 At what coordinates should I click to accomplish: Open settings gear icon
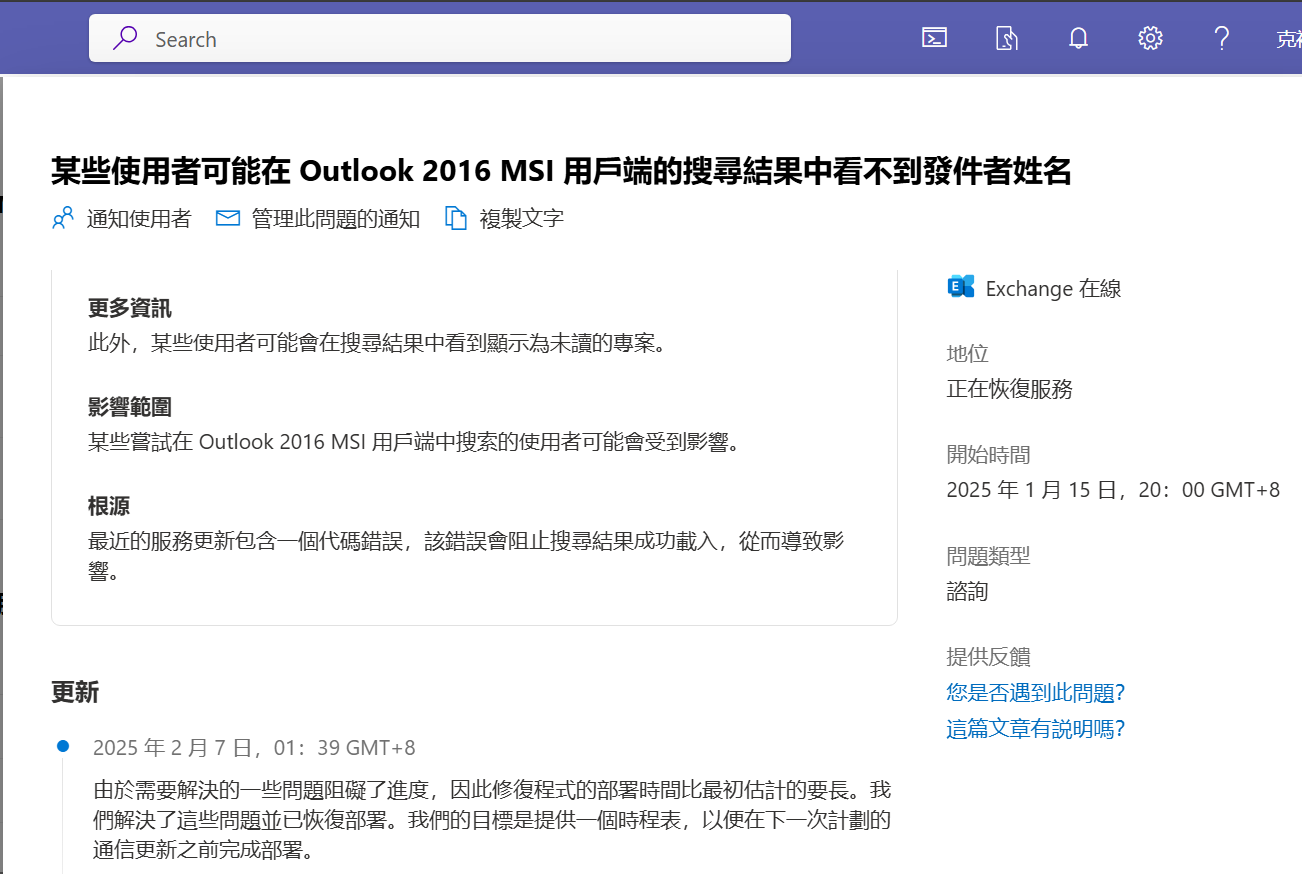pos(1150,38)
